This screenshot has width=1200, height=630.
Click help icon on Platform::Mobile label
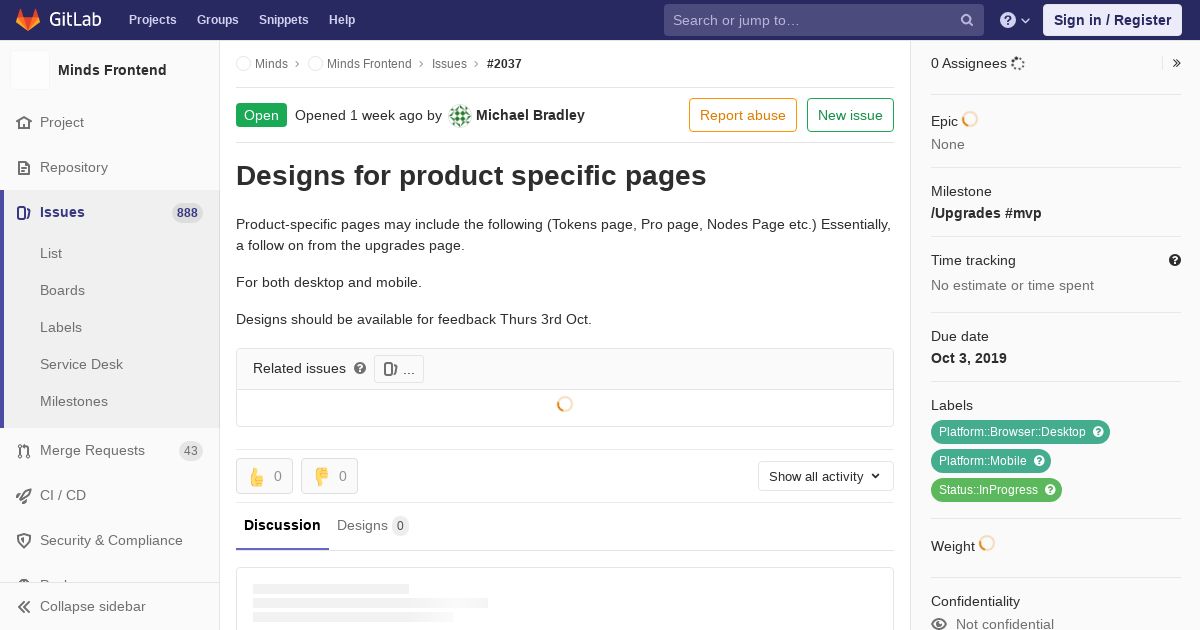click(x=1039, y=461)
